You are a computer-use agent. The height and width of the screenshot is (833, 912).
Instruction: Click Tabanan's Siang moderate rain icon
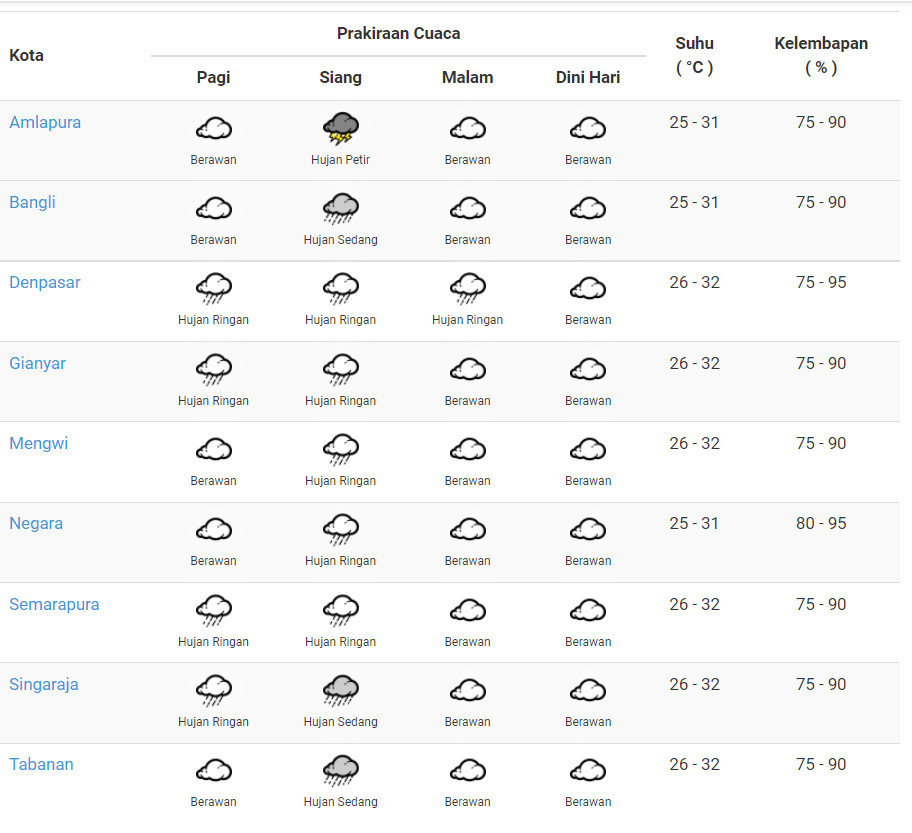(x=340, y=770)
